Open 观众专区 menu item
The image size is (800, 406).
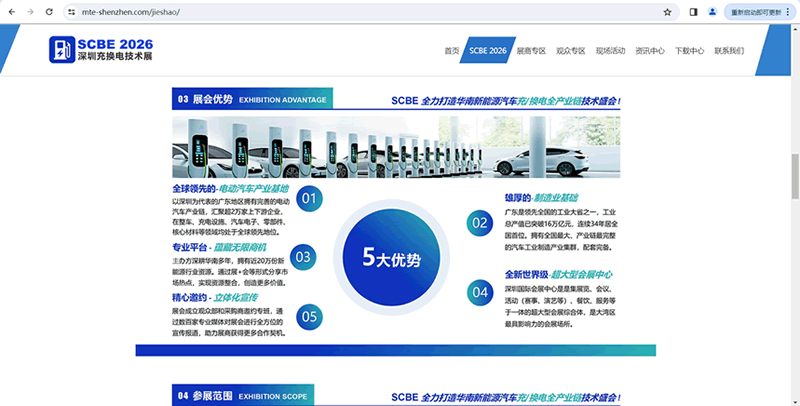(570, 50)
